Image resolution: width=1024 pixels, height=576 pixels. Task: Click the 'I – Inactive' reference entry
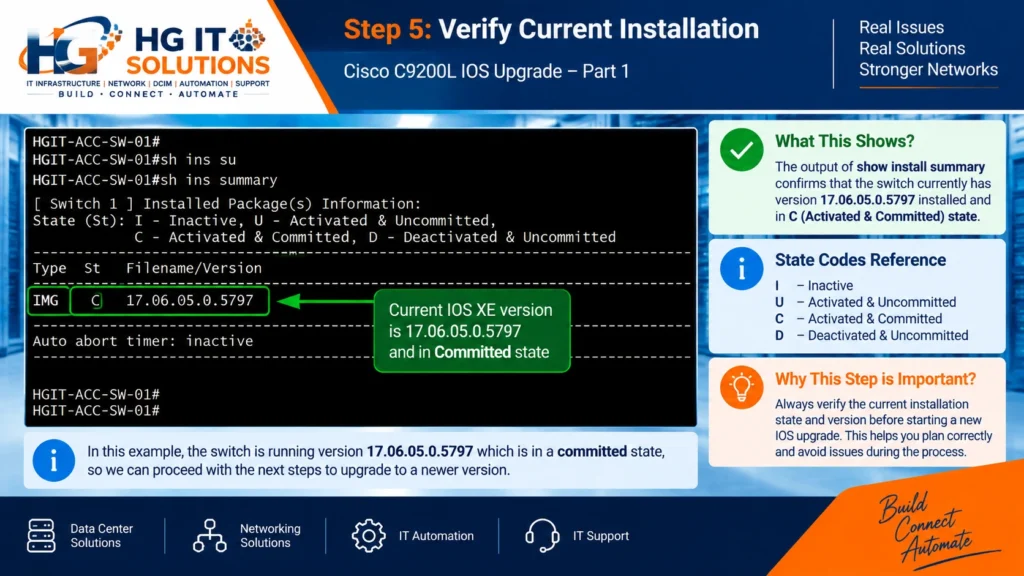point(814,285)
